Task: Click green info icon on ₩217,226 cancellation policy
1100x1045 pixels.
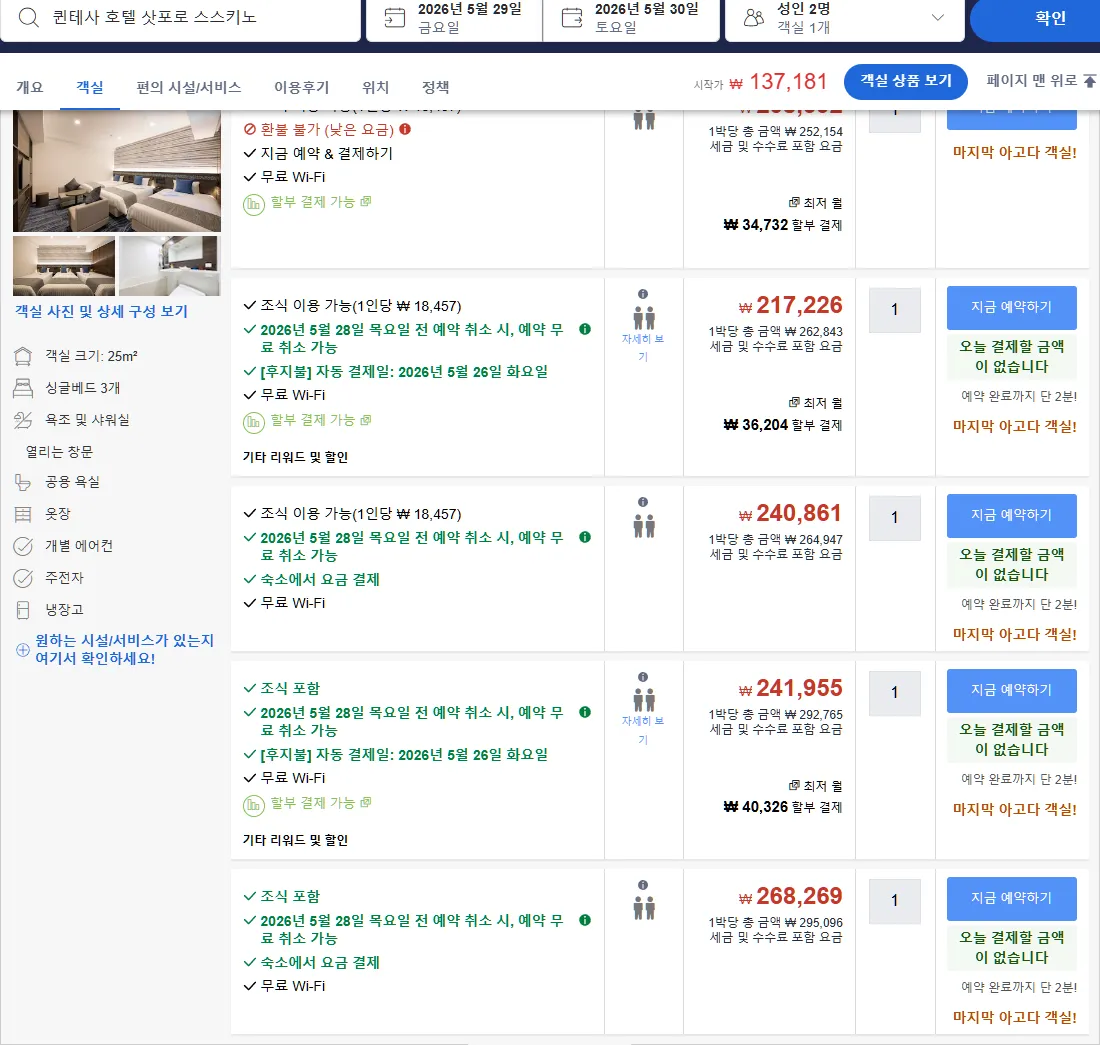Action: pos(585,329)
